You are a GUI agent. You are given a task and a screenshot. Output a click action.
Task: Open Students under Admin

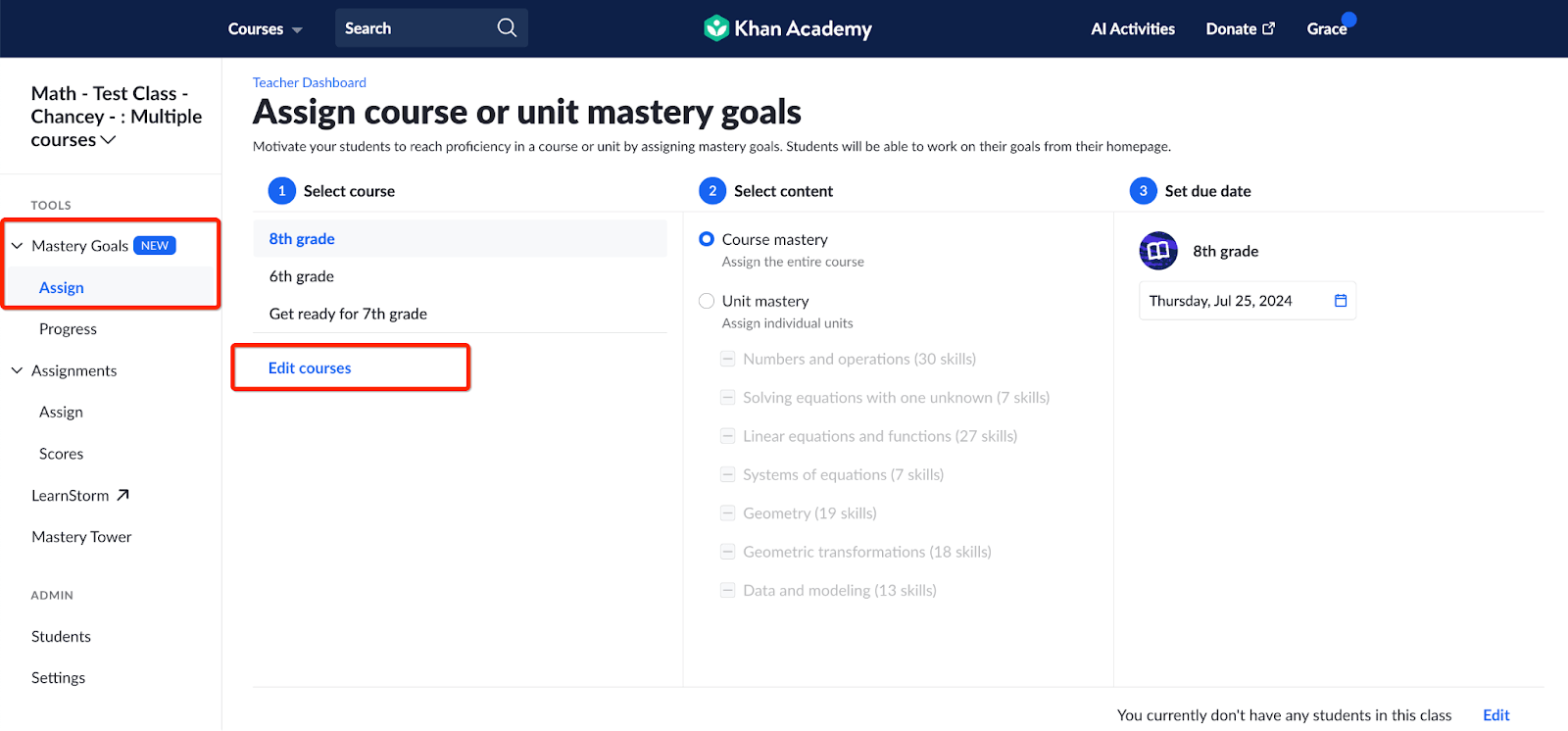61,637
